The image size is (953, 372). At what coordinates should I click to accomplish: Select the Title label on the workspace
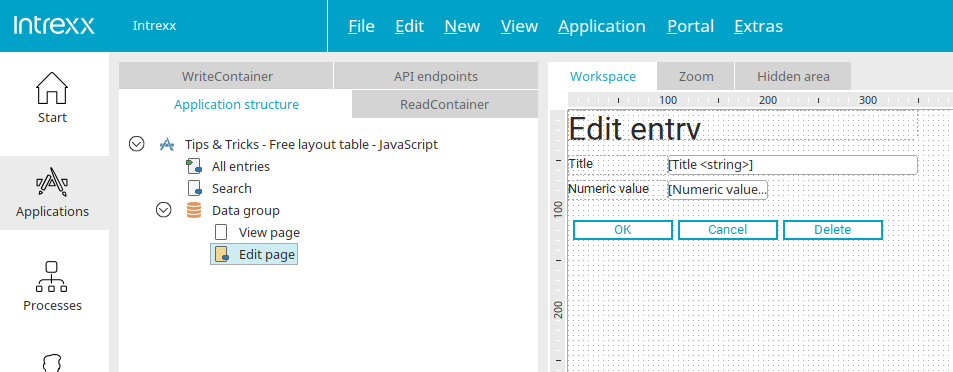[x=617, y=164]
